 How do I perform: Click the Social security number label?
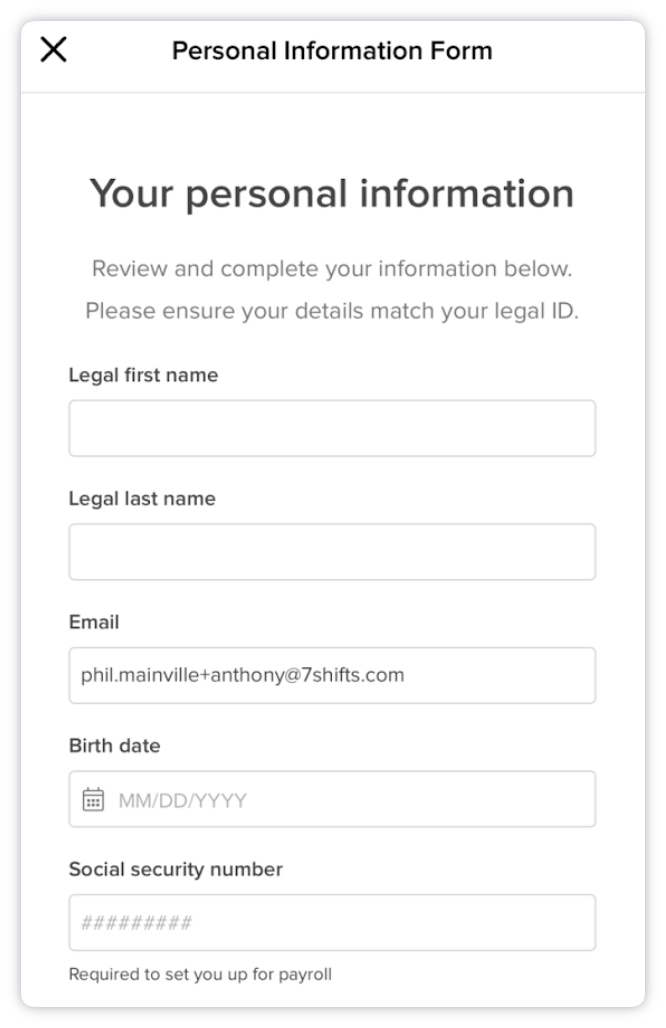(x=176, y=869)
